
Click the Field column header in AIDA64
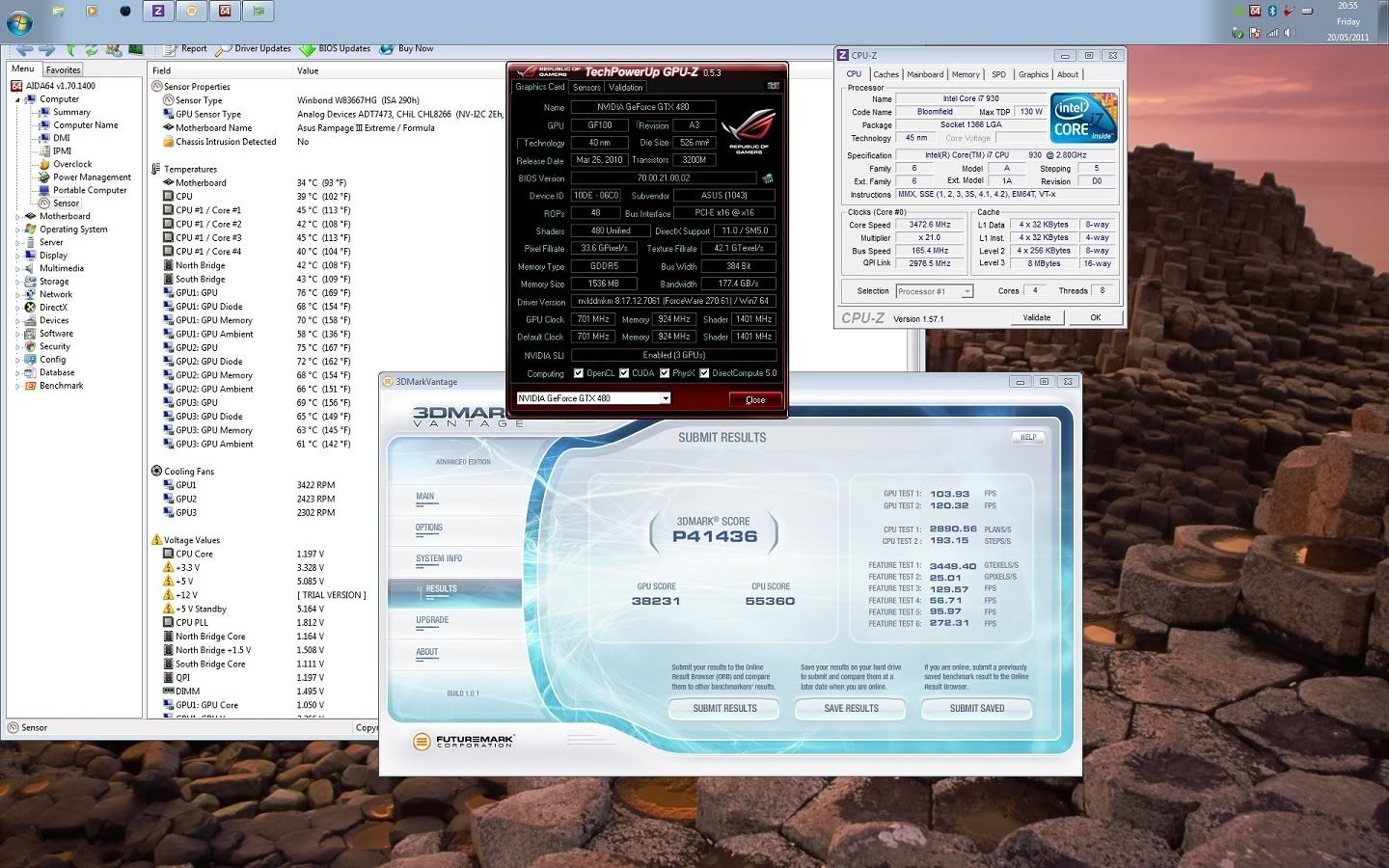[x=220, y=70]
